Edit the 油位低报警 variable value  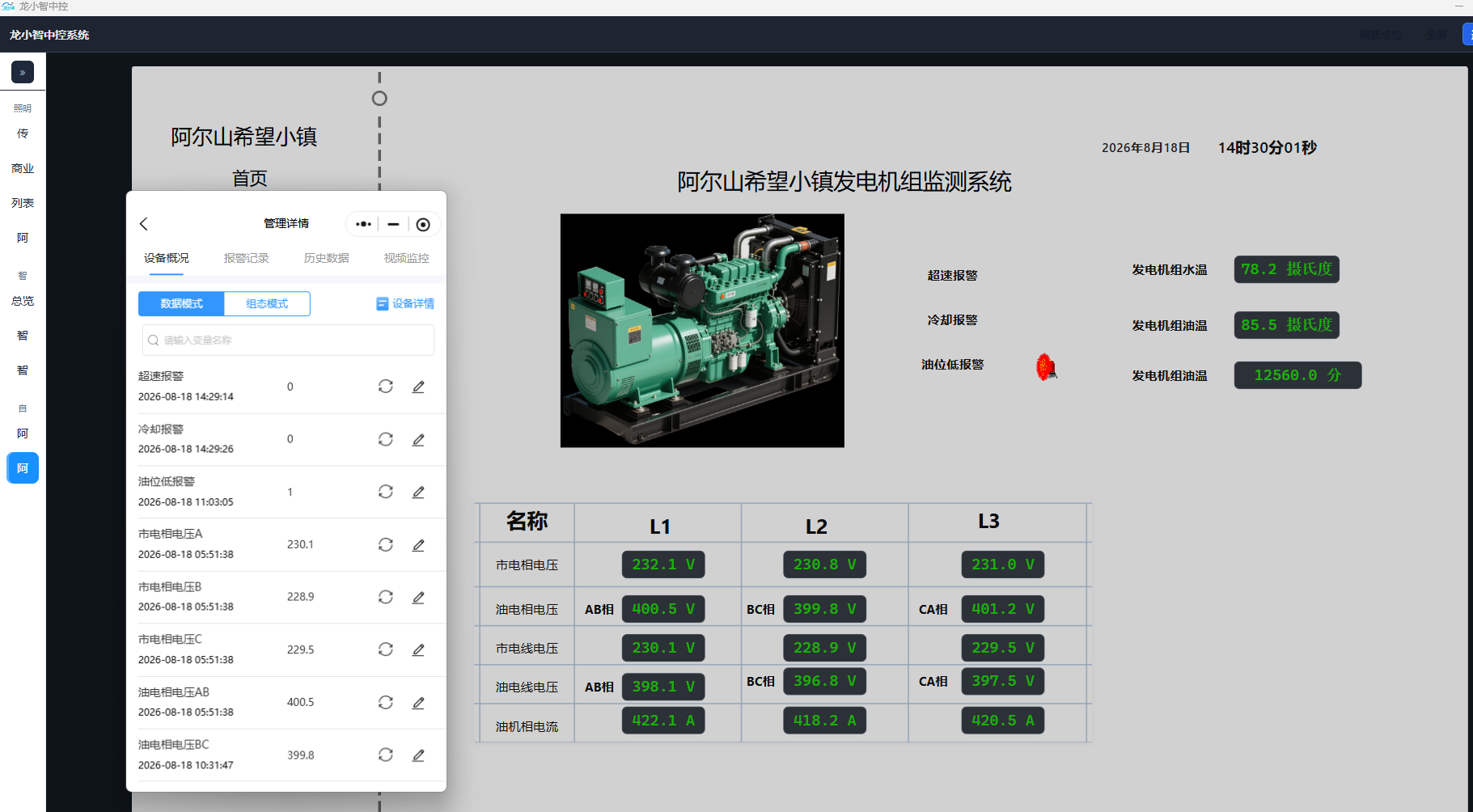coord(418,492)
